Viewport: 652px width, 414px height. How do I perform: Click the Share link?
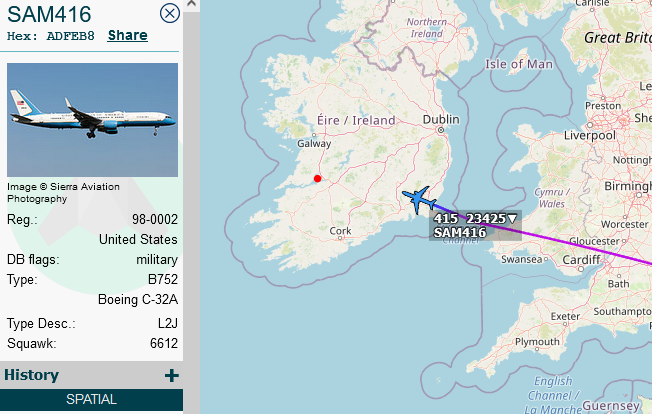click(x=128, y=35)
